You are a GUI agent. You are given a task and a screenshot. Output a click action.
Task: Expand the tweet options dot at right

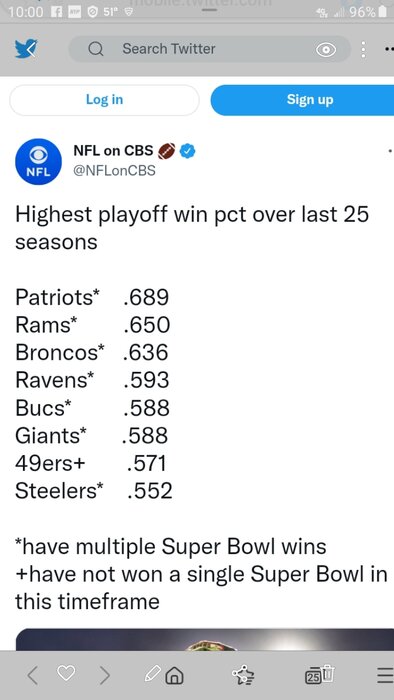[390, 151]
